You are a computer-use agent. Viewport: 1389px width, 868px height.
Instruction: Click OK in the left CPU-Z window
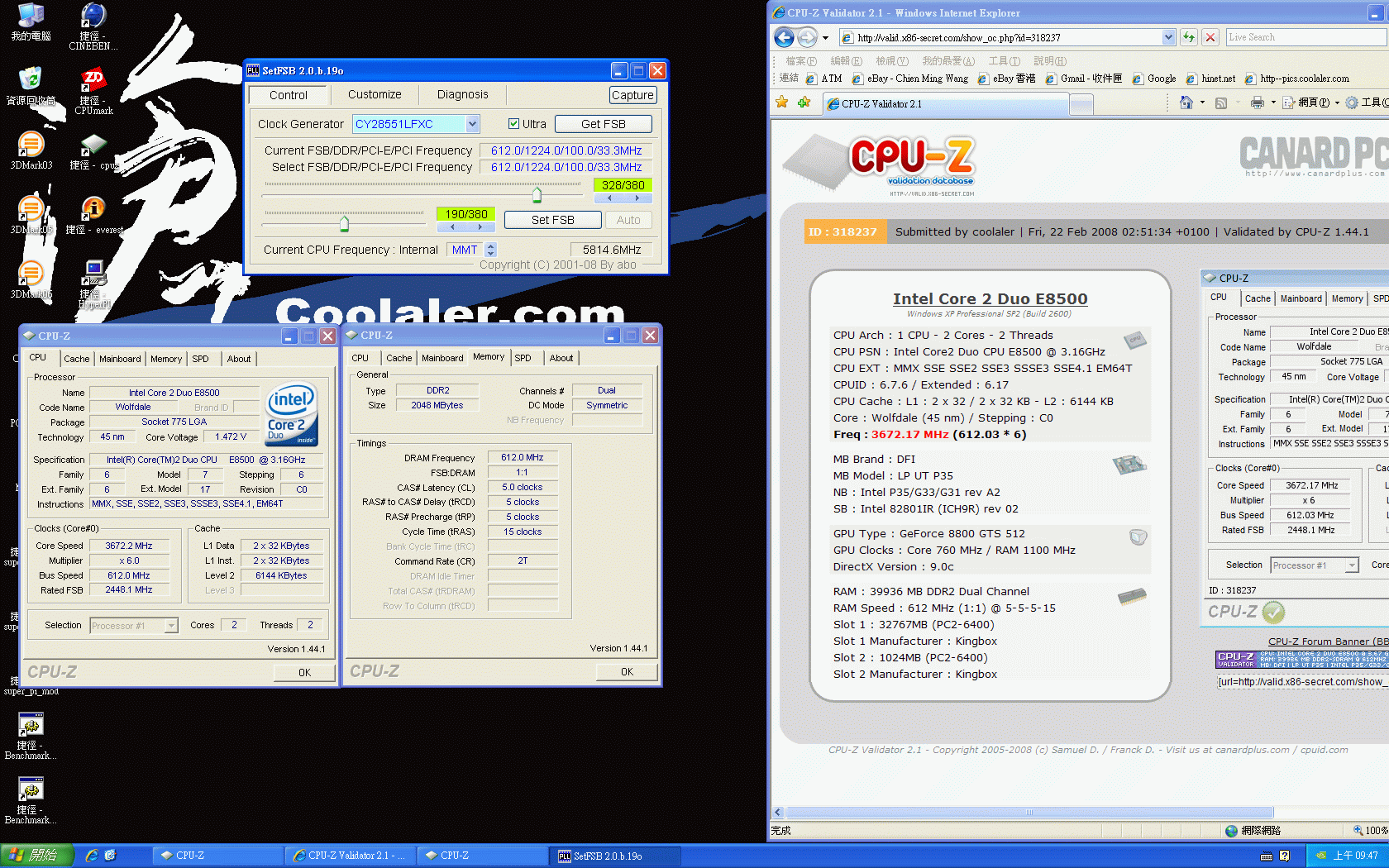[x=304, y=672]
